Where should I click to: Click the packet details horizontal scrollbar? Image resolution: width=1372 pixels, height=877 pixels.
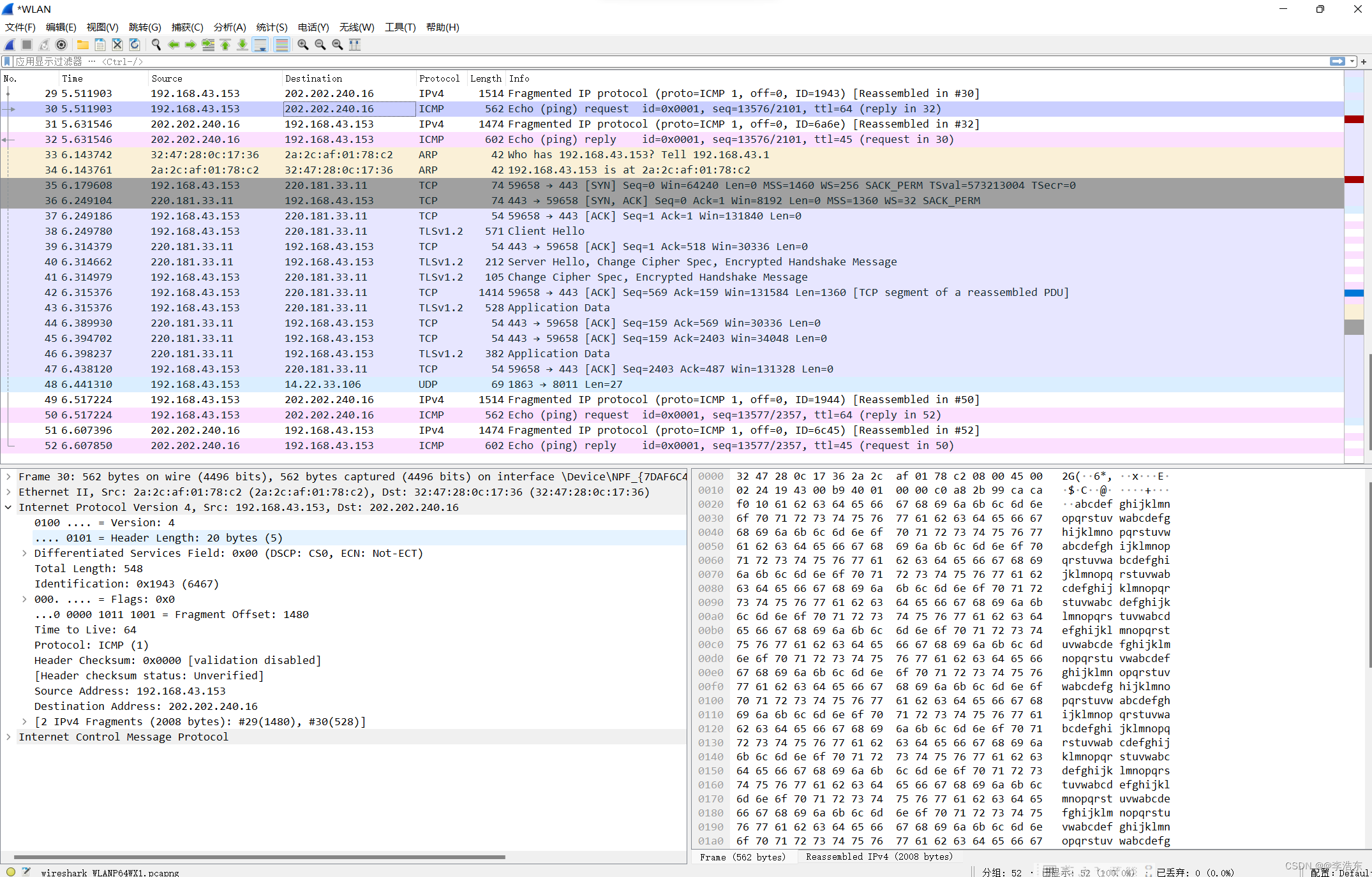pyautogui.click(x=259, y=857)
